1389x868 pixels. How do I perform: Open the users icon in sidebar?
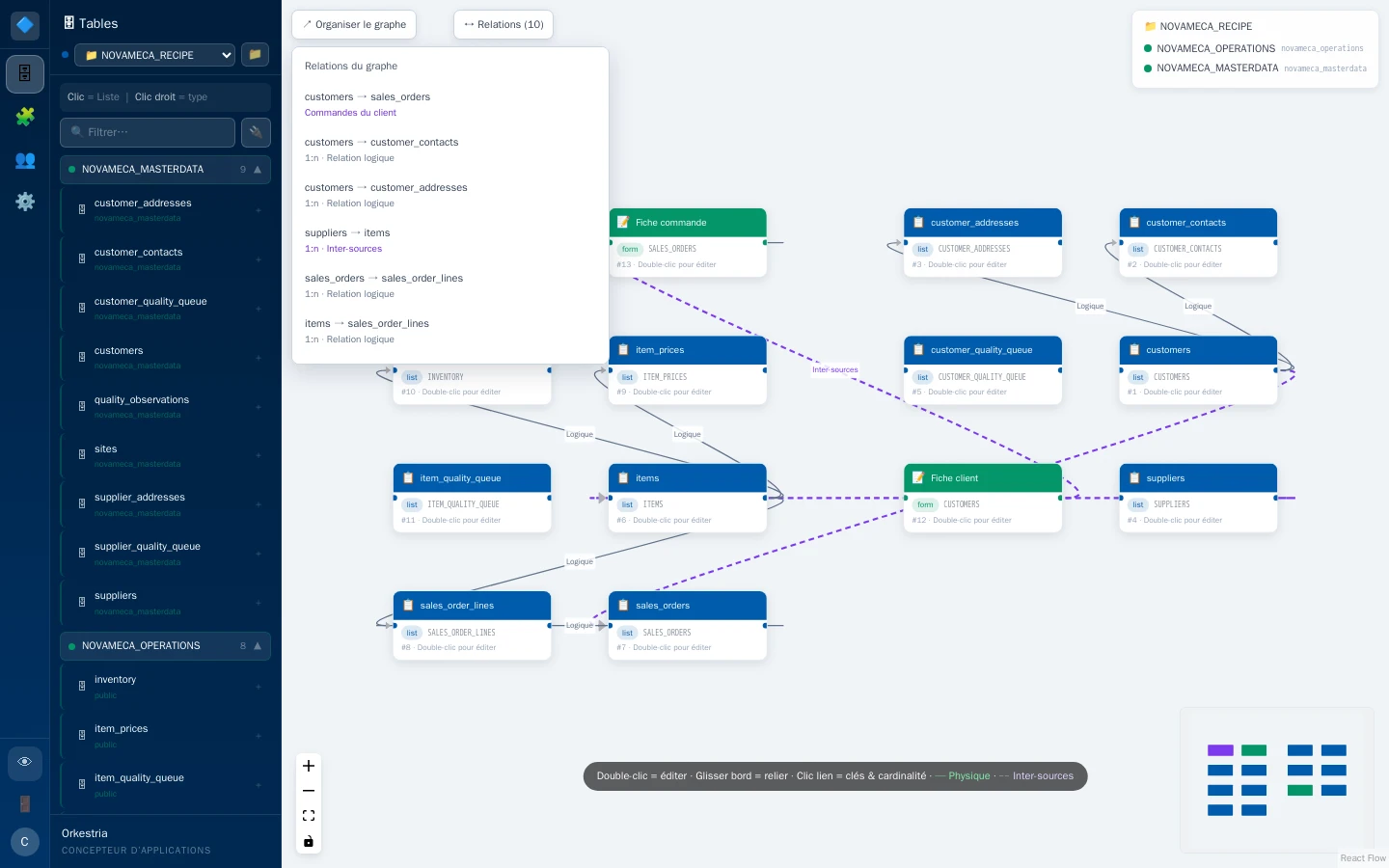tap(25, 160)
